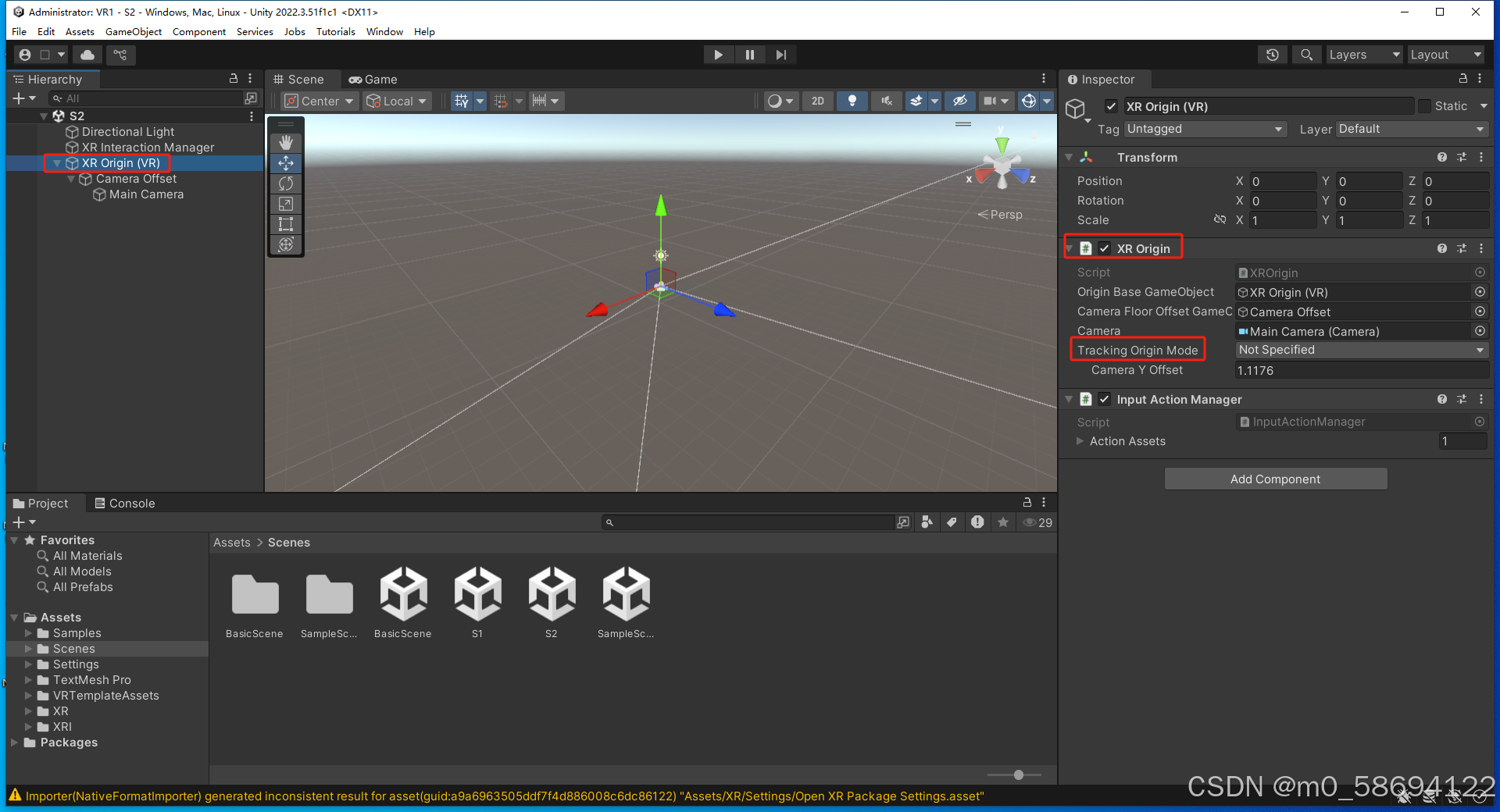Select the Rotate tool

tap(285, 183)
